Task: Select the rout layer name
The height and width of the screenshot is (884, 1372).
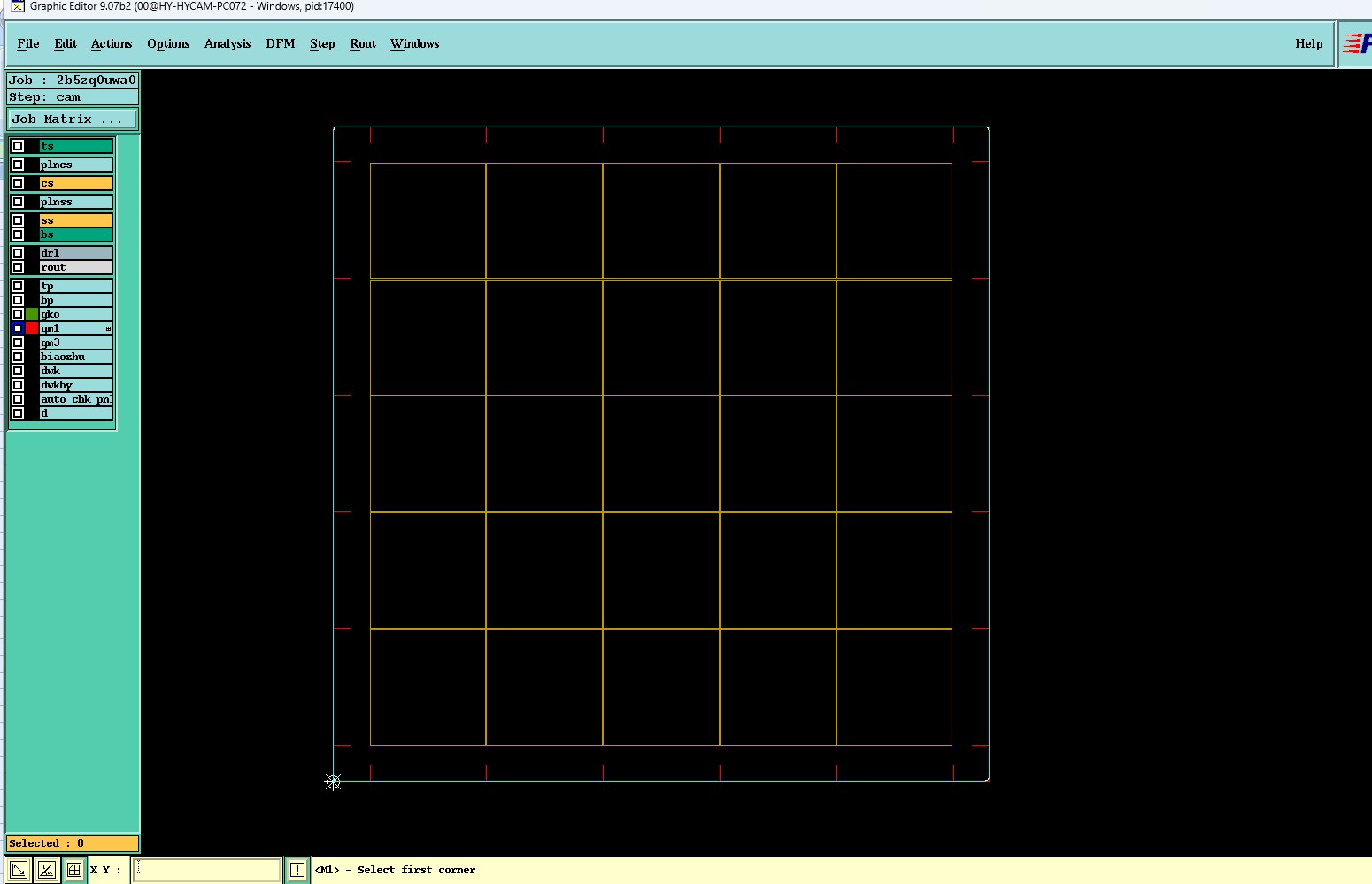Action: [76, 267]
